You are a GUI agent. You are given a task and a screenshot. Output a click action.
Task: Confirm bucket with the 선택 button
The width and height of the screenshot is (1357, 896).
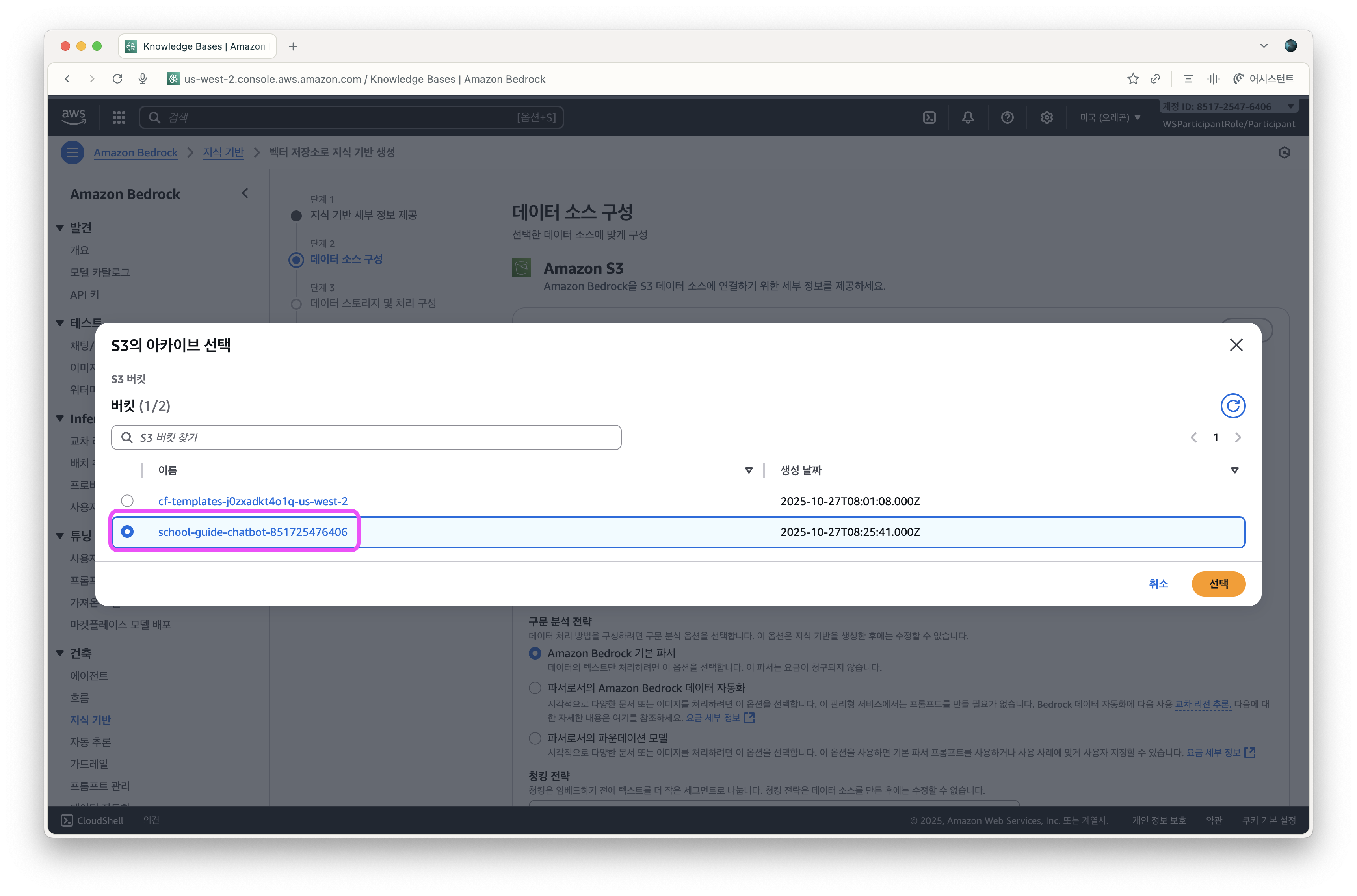click(1218, 584)
